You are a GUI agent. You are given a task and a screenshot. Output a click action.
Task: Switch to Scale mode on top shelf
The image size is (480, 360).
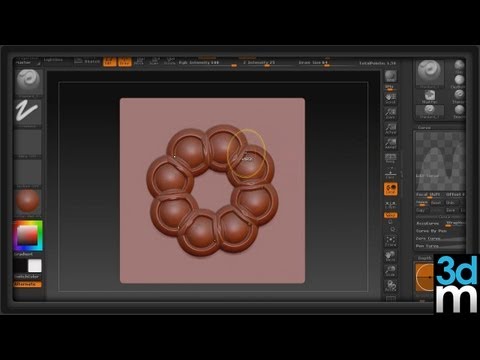[x=155, y=62]
